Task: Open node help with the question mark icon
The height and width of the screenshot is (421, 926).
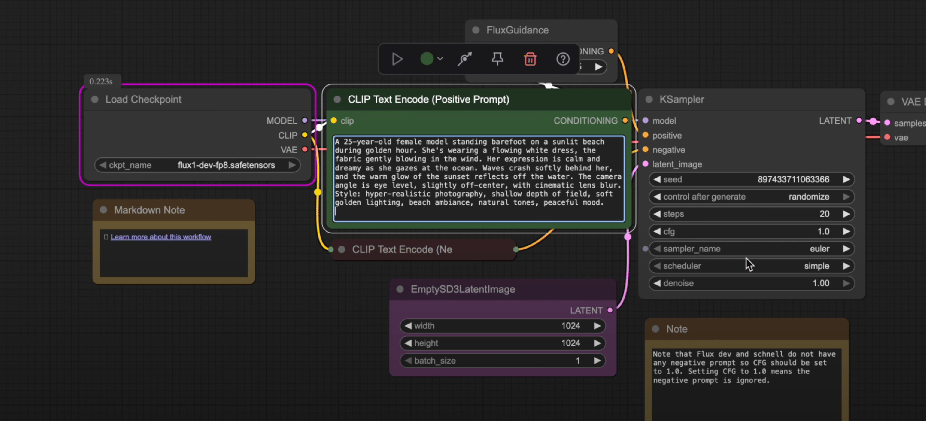Action: click(563, 59)
